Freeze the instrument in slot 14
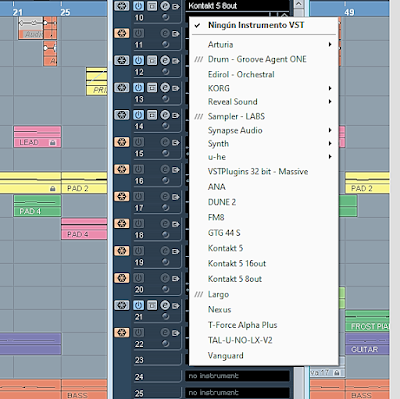 122,115
